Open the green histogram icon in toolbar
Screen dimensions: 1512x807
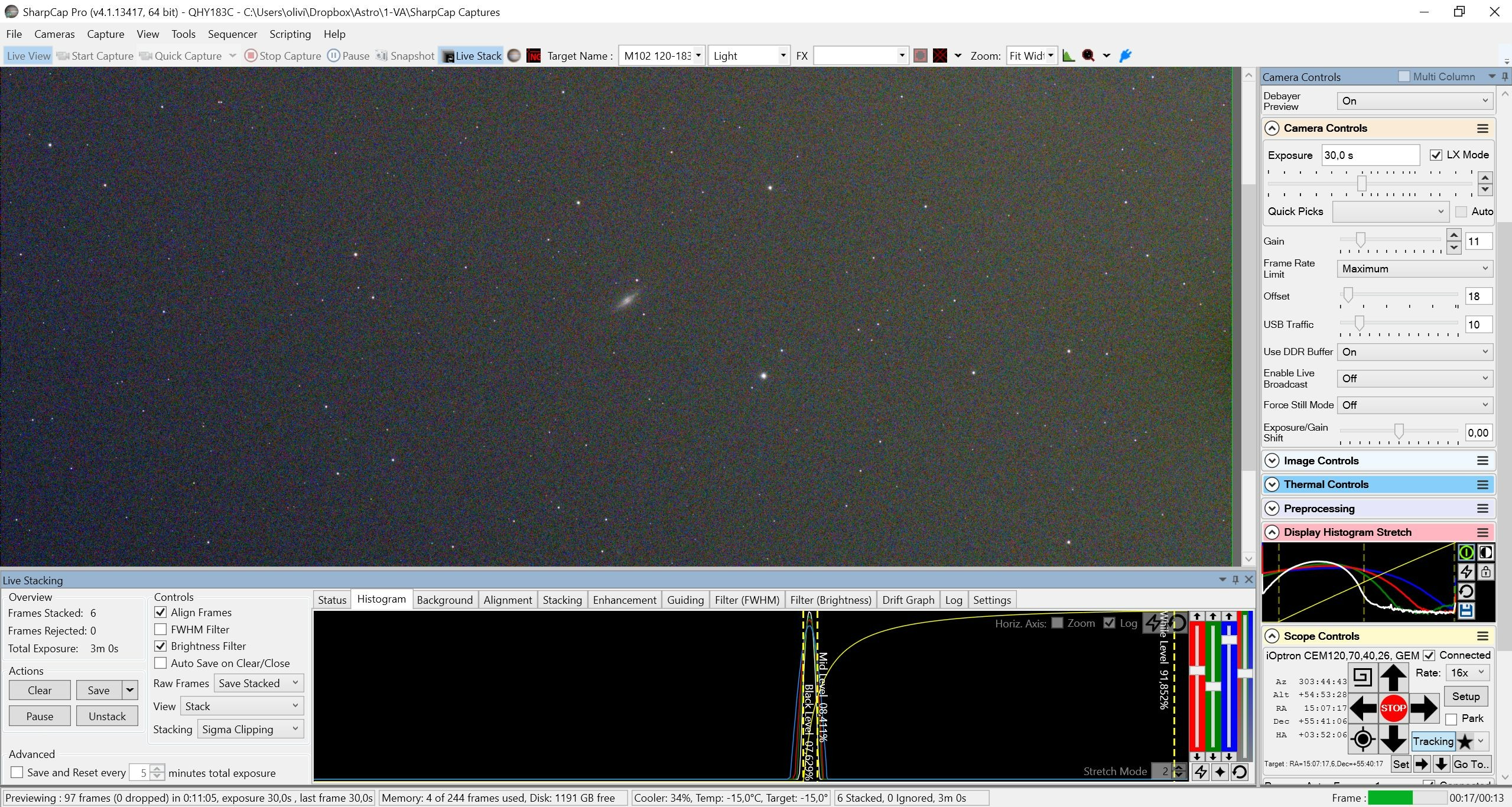(1068, 56)
